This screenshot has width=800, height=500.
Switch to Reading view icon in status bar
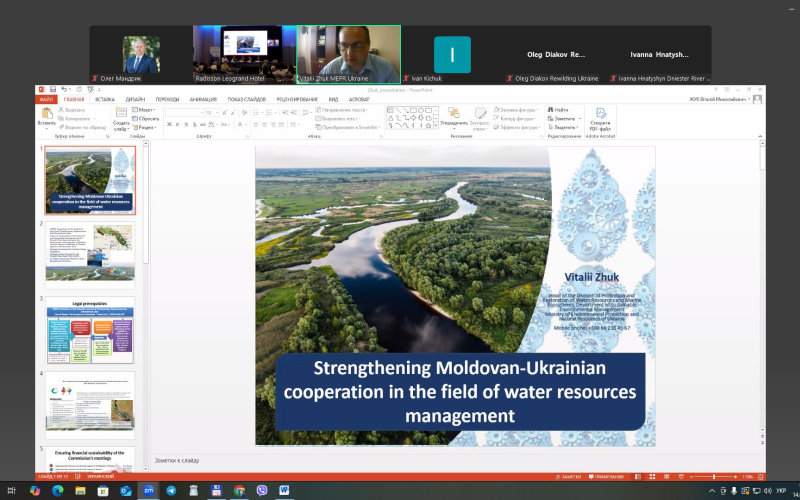tap(666, 477)
